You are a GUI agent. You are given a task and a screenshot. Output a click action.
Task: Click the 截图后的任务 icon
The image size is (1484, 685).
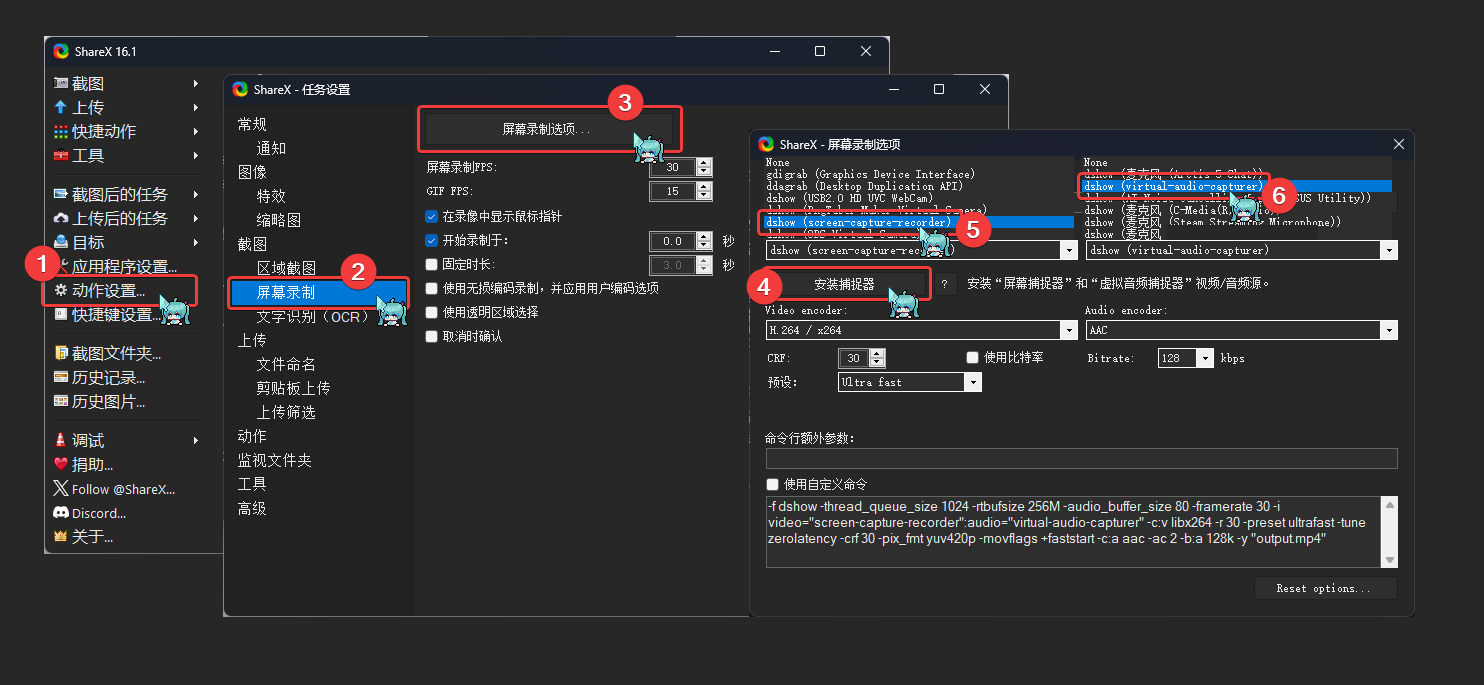coord(61,194)
